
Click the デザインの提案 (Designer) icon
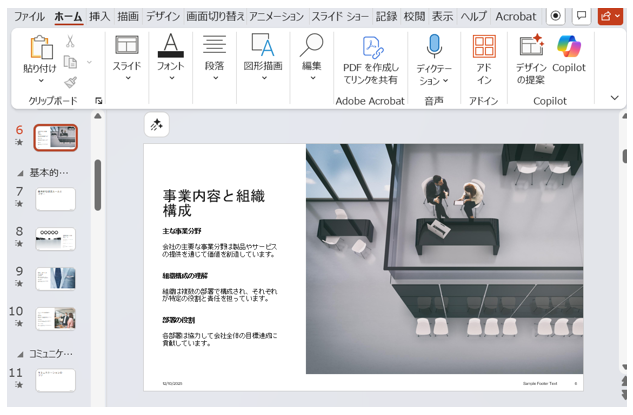[532, 45]
